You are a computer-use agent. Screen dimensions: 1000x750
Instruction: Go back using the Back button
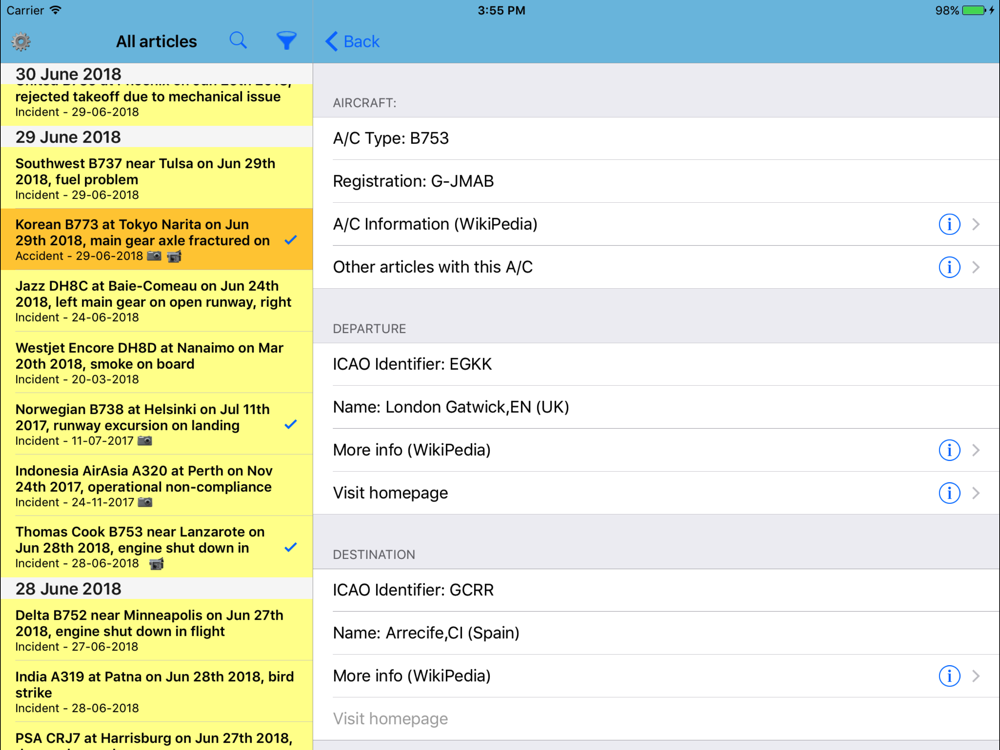click(x=352, y=41)
